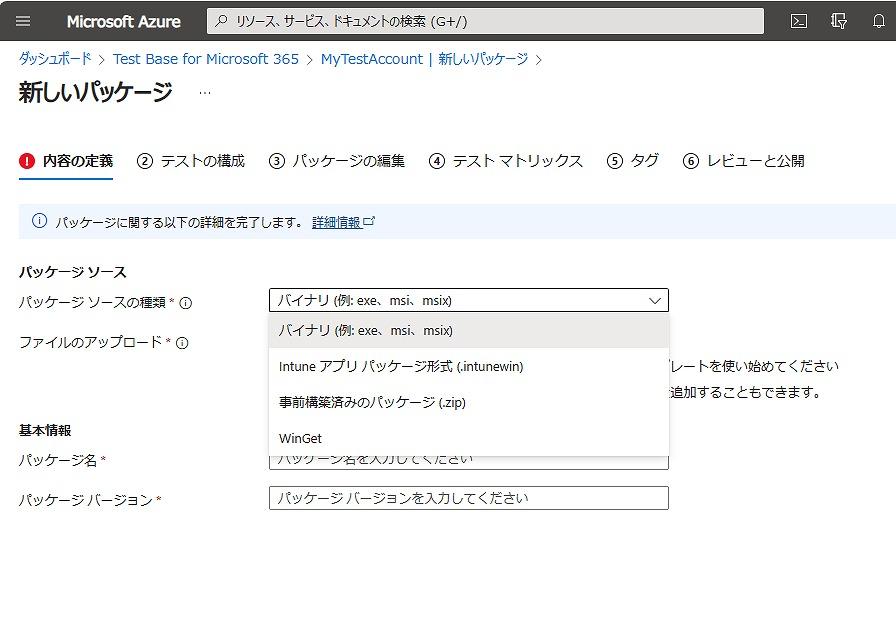896x622 pixels.
Task: Click the info icon in the banner
Action: pyautogui.click(x=39, y=221)
